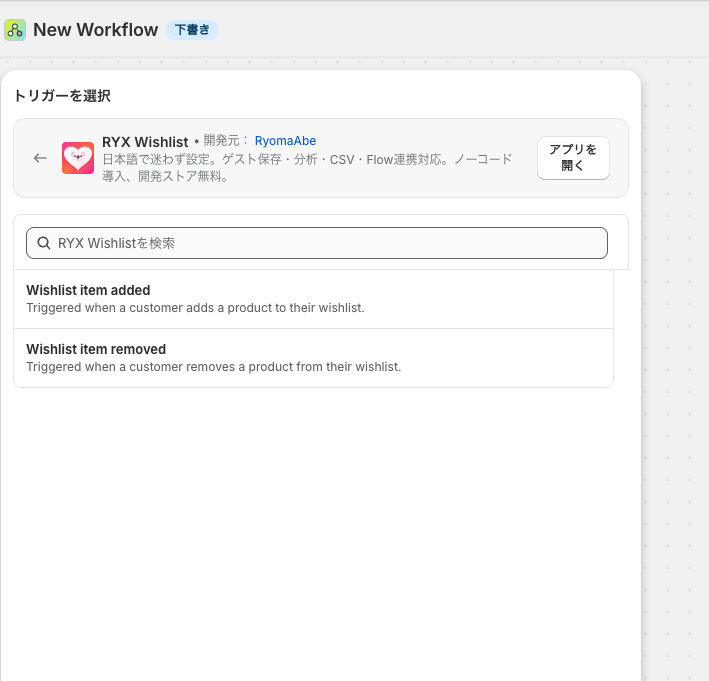Image resolution: width=709 pixels, height=681 pixels.
Task: Click the RYX Wishlist app name
Action: (145, 142)
